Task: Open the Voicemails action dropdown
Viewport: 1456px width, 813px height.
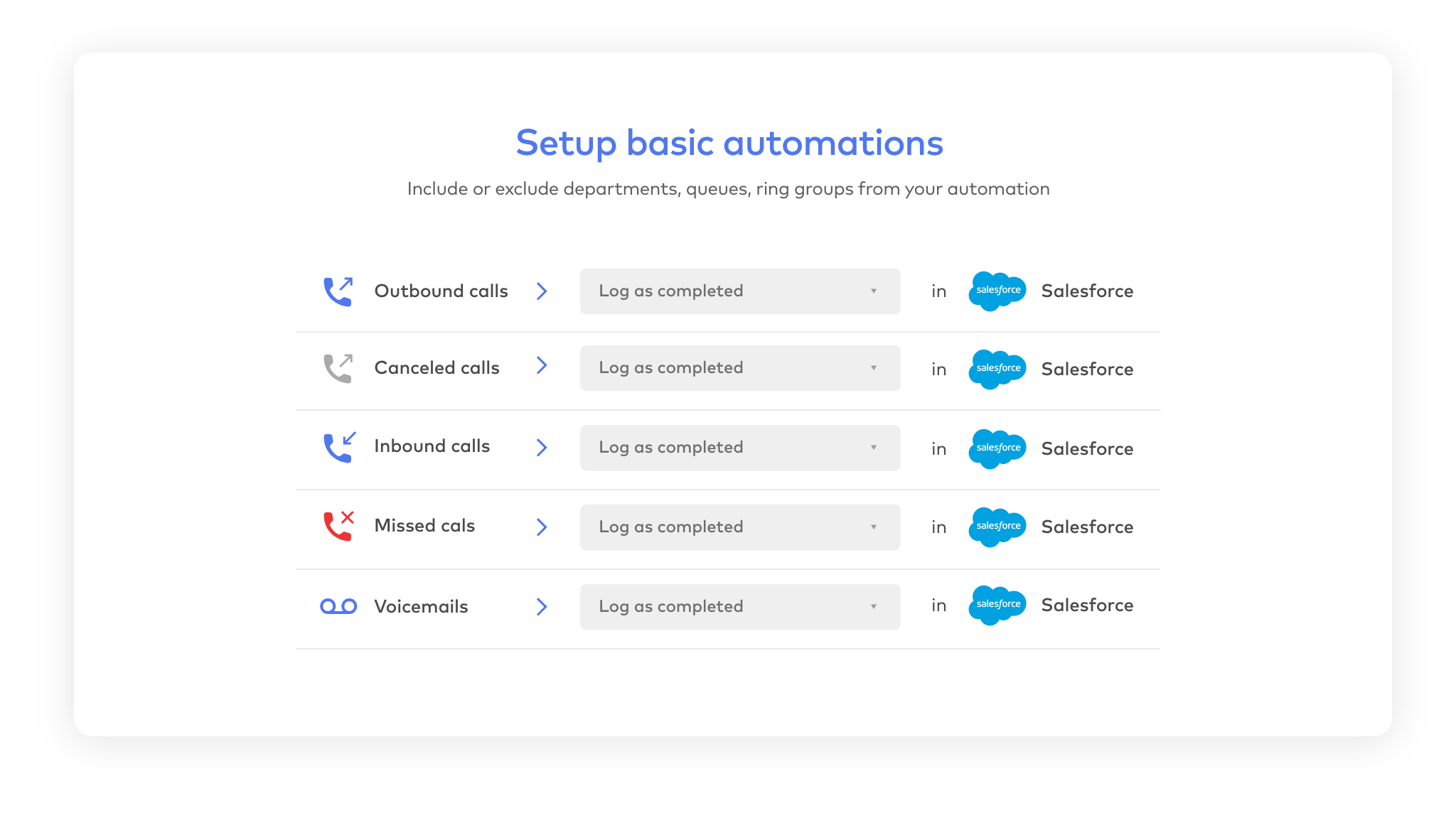Action: point(739,607)
